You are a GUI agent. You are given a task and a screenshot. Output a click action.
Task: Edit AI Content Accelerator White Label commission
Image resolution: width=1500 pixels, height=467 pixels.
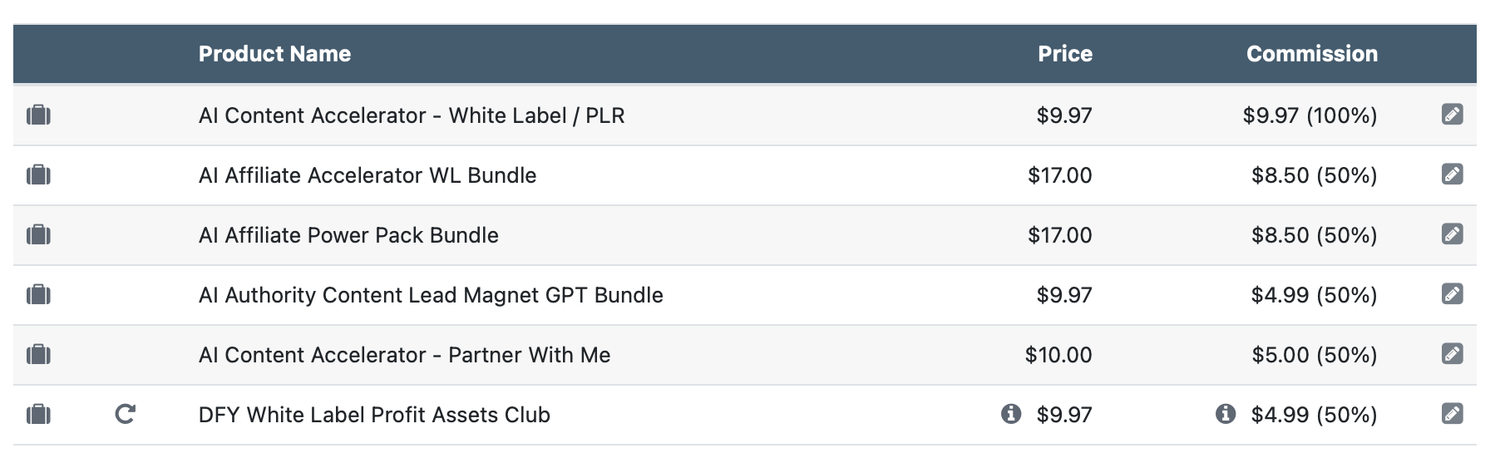[1452, 114]
